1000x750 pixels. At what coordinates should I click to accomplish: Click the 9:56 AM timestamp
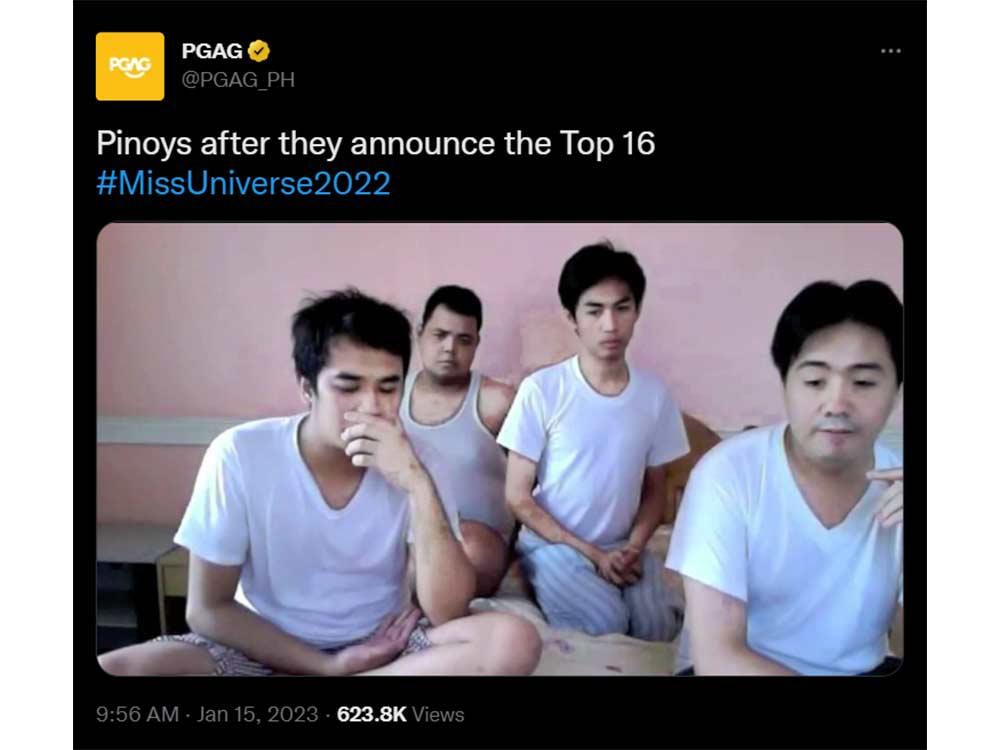[137, 714]
